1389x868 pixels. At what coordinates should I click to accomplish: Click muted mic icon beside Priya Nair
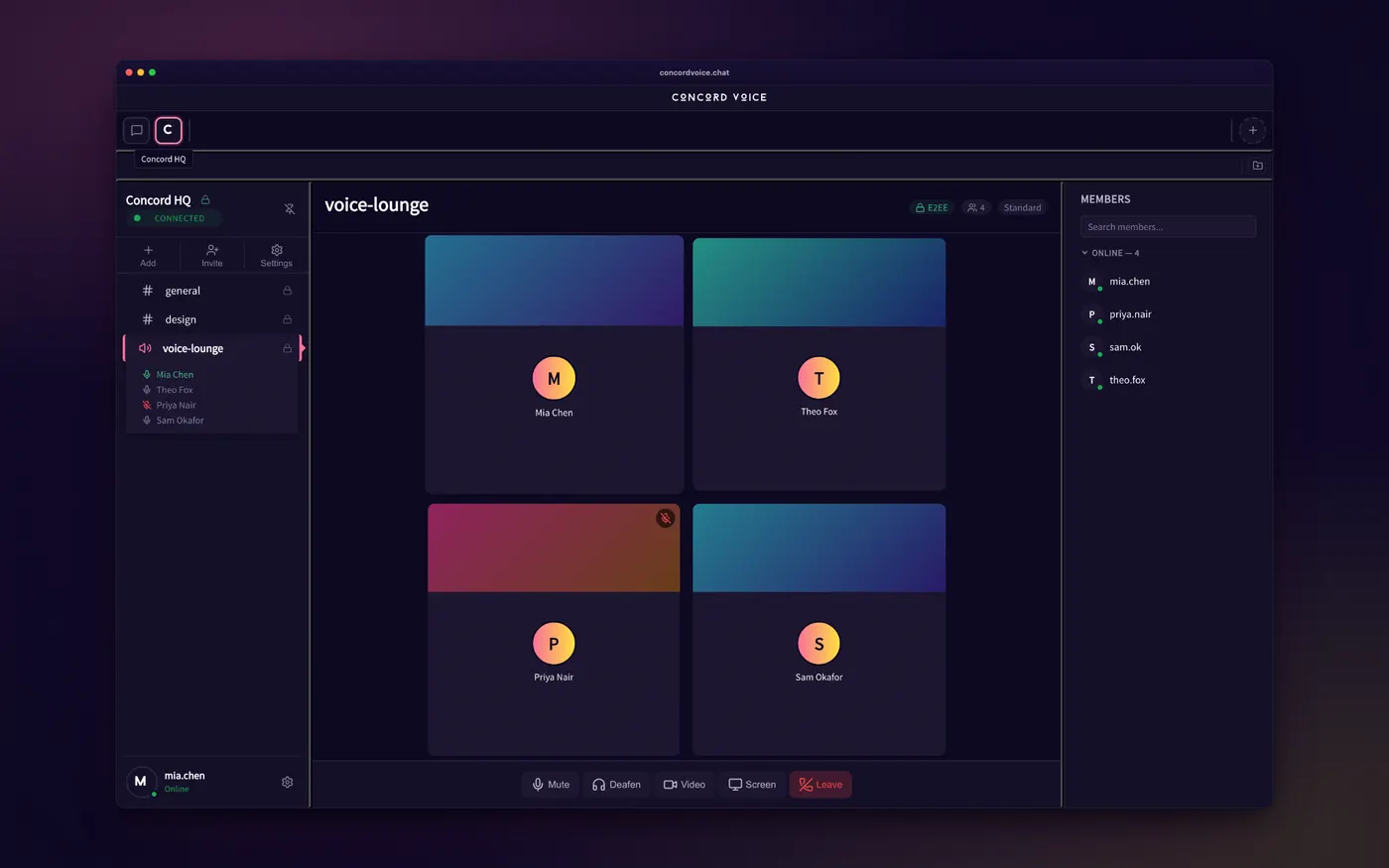pos(147,405)
